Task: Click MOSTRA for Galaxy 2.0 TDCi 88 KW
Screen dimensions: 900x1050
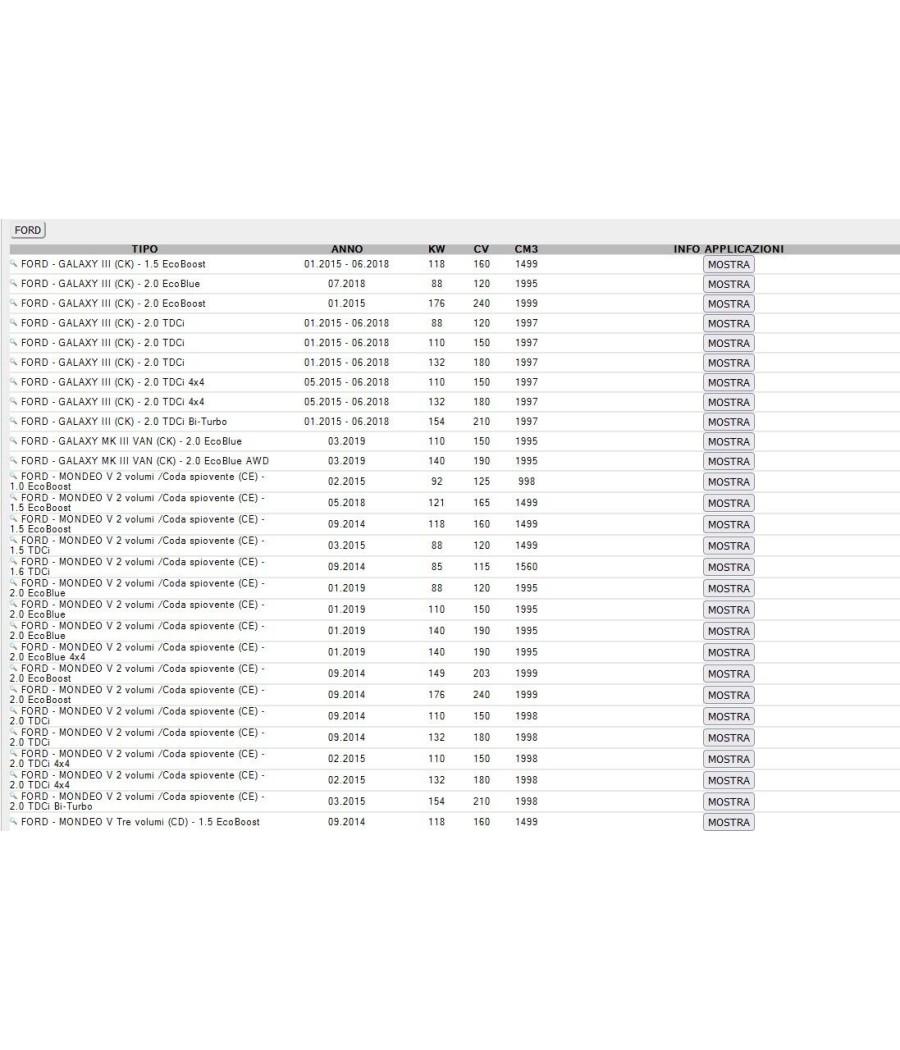Action: [x=729, y=323]
